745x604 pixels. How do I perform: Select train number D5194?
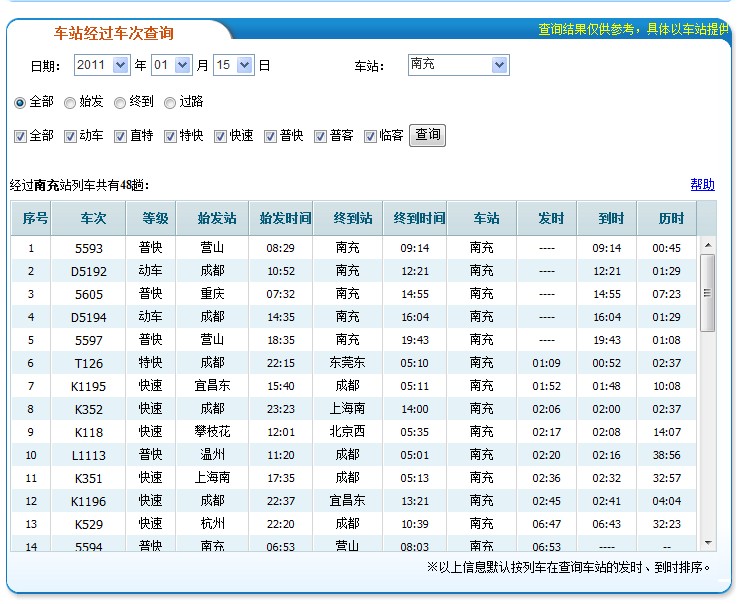point(89,317)
